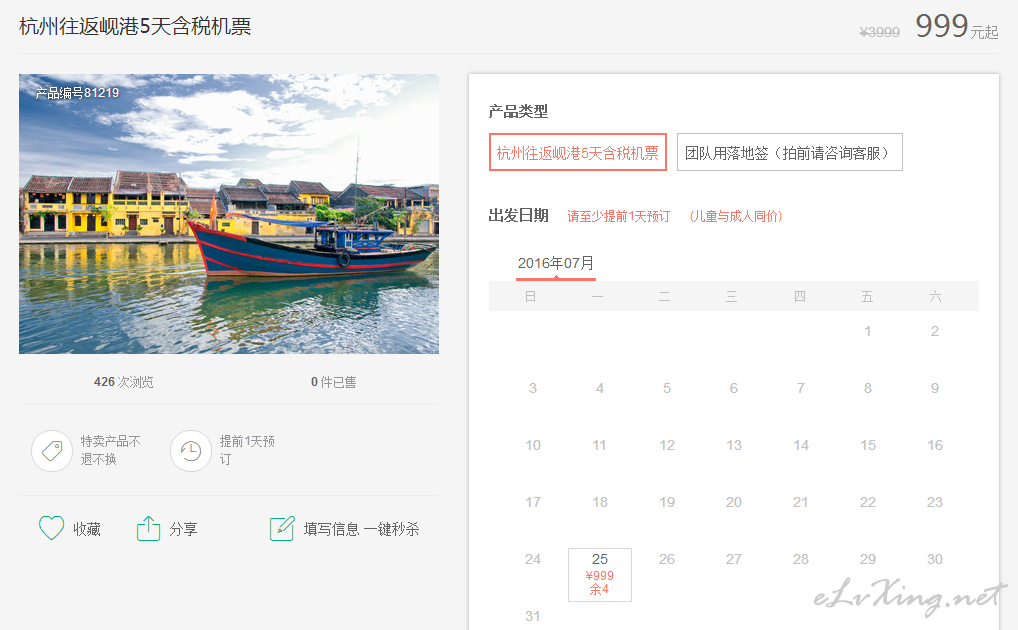Click calendar date 15

coord(867,446)
